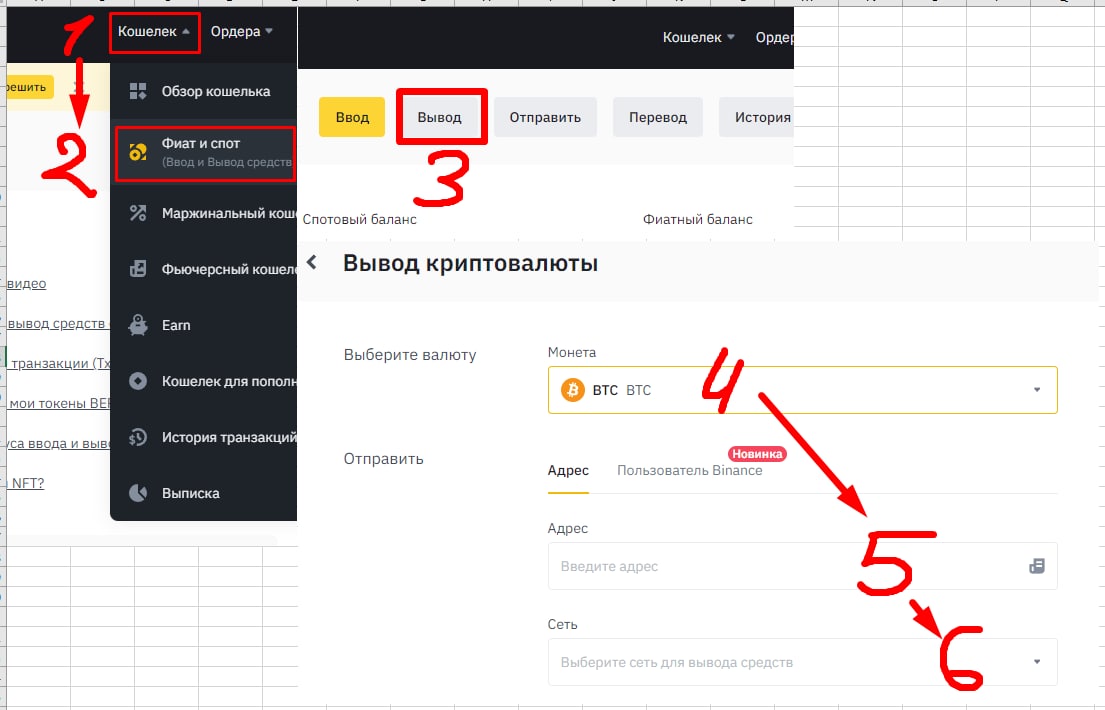The width and height of the screenshot is (1105, 710).
Task: Go back using the arrow beside Вывод криптовалюты
Action: 312,262
